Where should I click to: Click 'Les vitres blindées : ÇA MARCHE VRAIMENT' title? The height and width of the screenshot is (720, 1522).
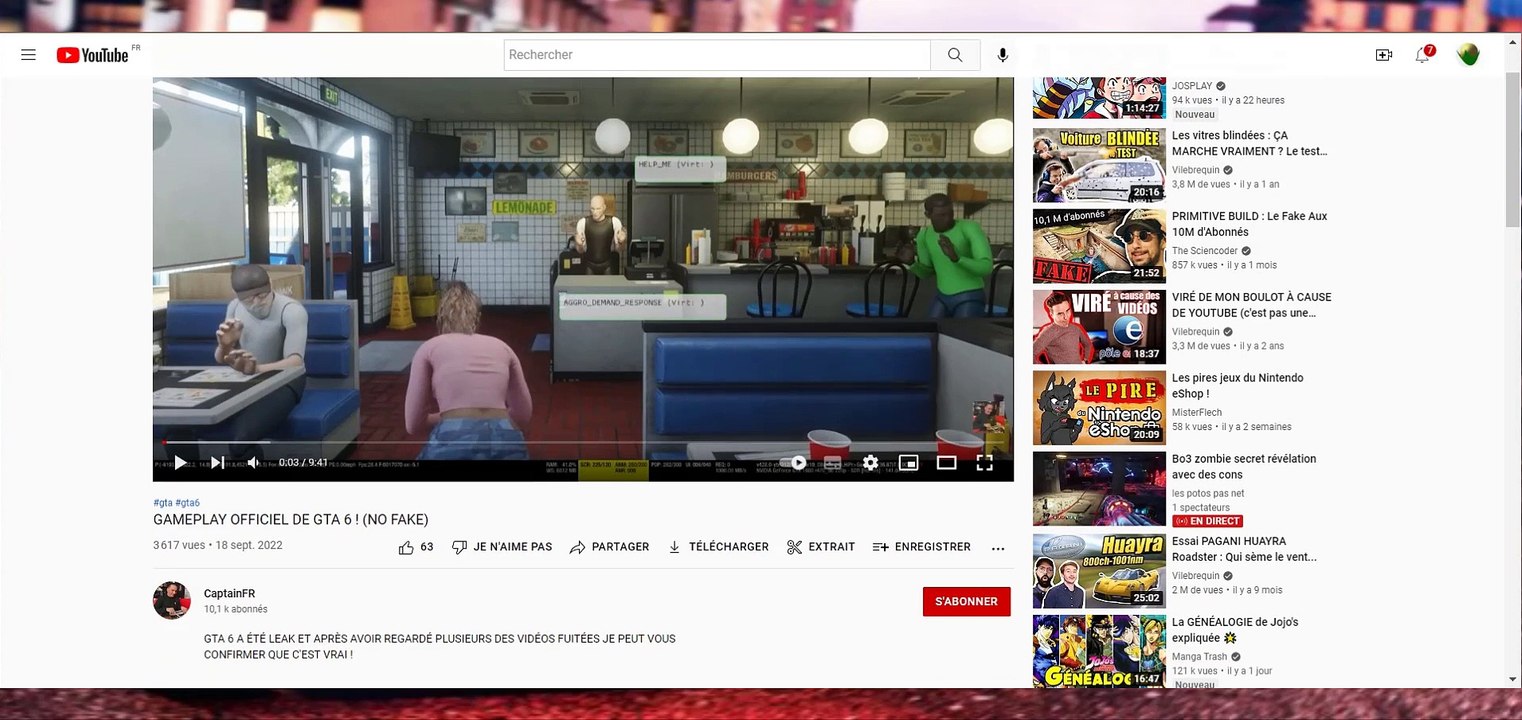tap(1250, 143)
